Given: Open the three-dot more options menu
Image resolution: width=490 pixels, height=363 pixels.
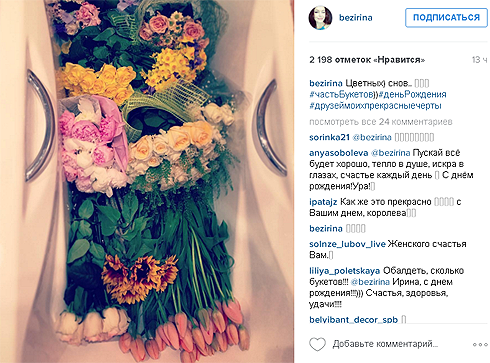Looking at the screenshot, I should [x=480, y=344].
